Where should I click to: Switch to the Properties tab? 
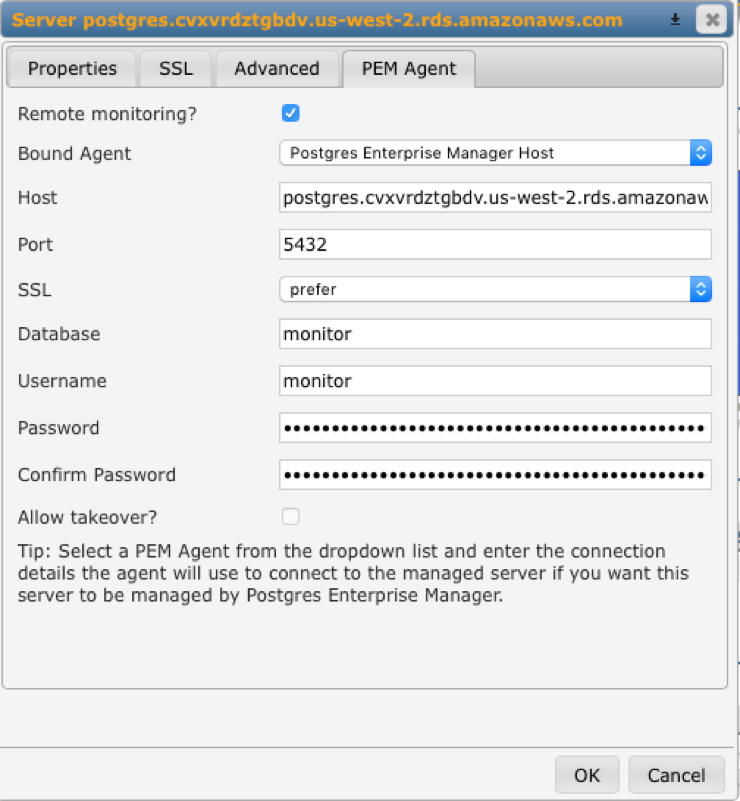pyautogui.click(x=72, y=69)
